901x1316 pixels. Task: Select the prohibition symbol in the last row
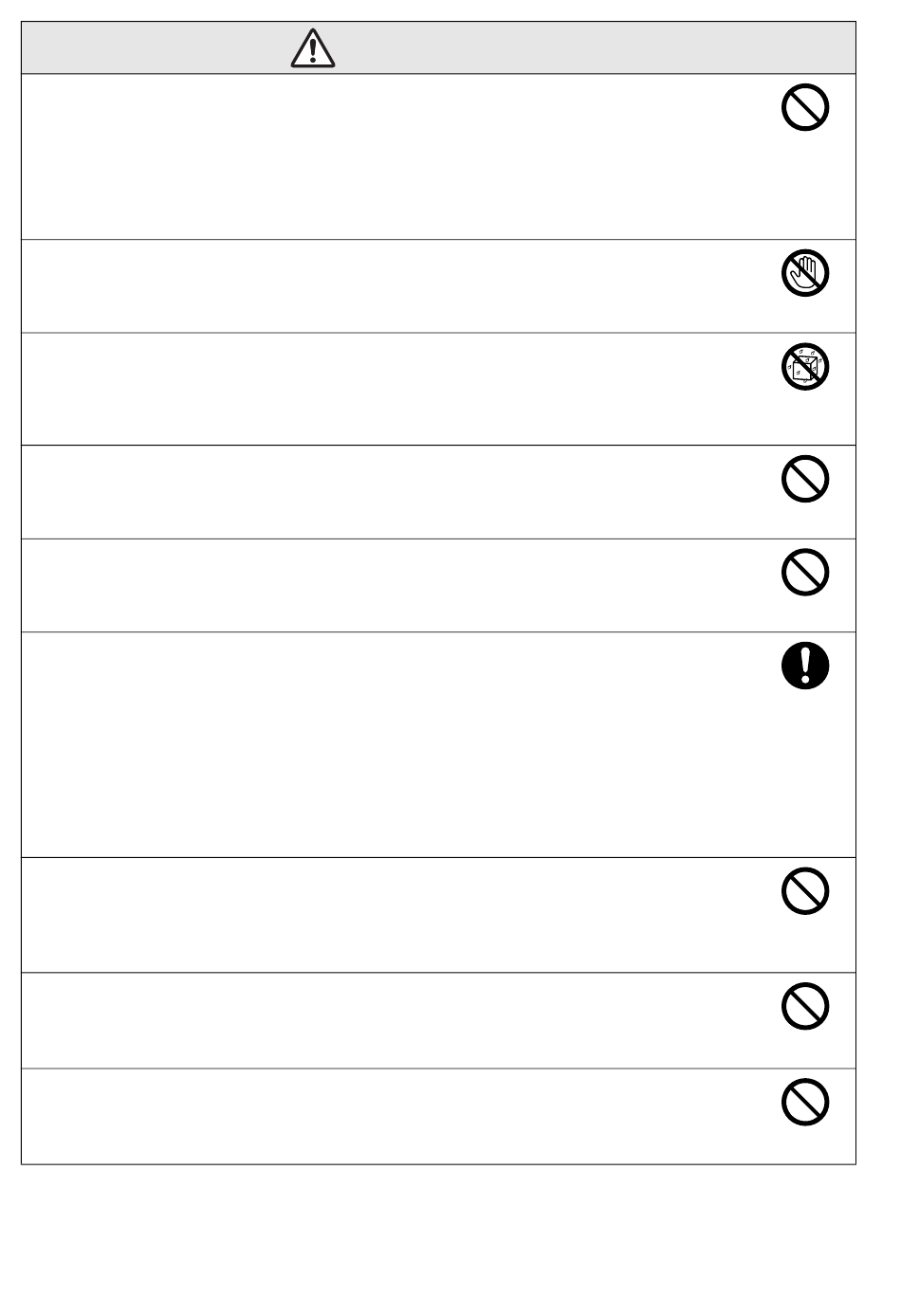805,1103
